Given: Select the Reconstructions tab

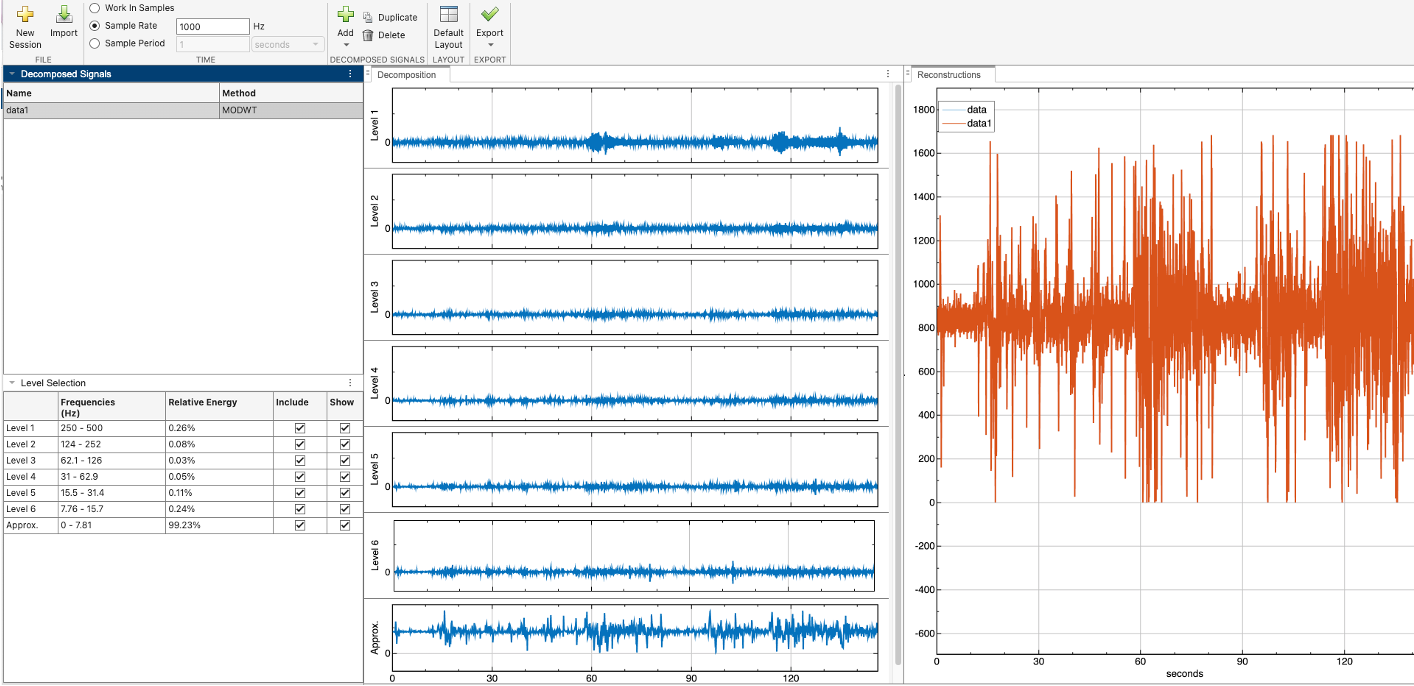Looking at the screenshot, I should 949,75.
